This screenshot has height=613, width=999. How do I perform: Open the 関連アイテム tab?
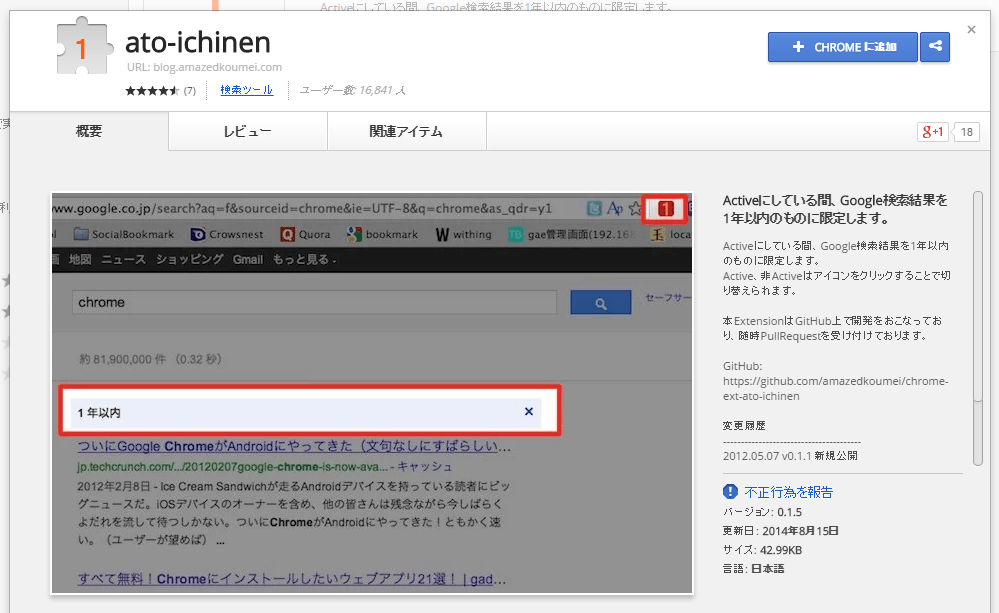pos(406,131)
